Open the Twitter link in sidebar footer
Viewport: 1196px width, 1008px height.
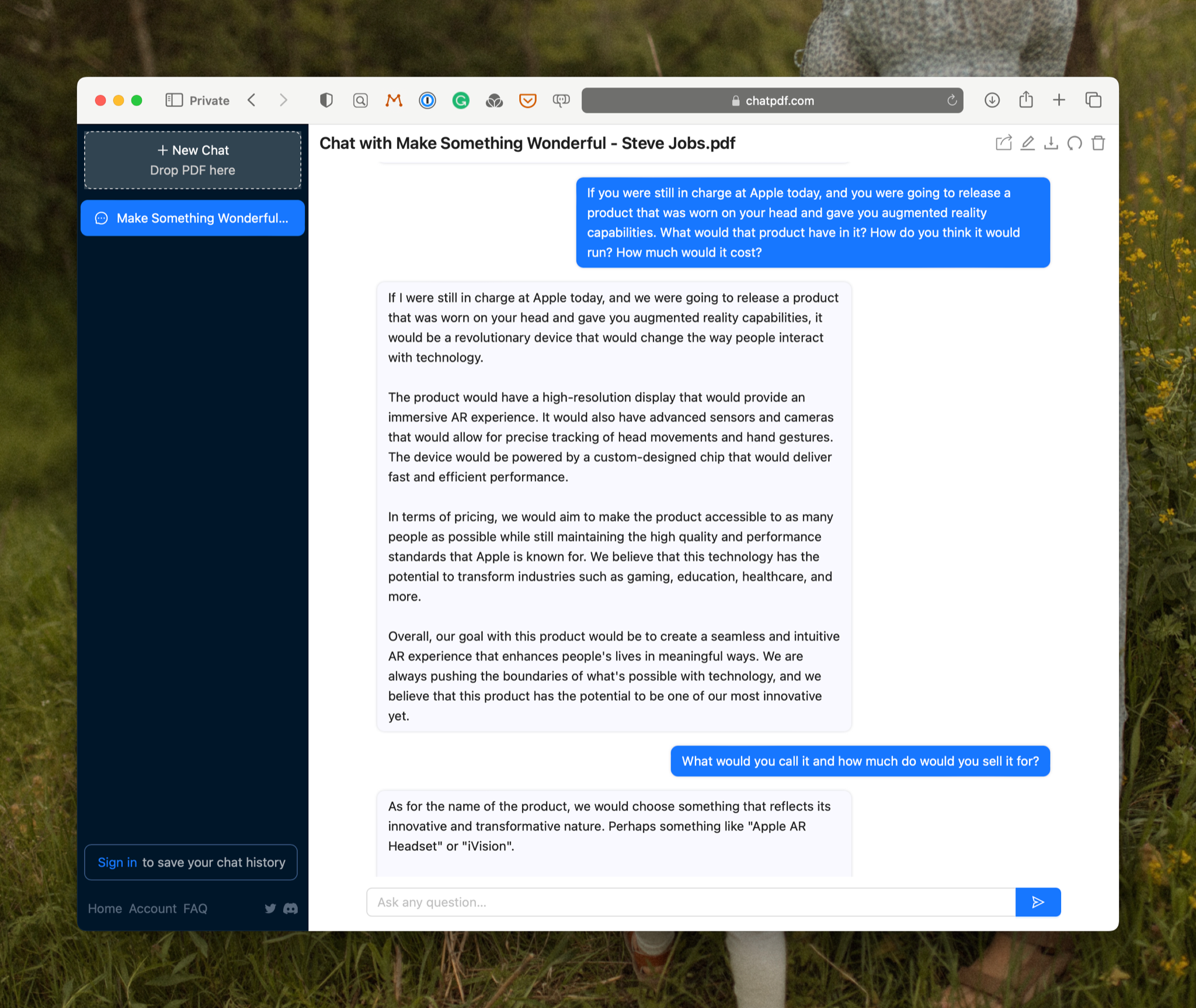tap(270, 908)
